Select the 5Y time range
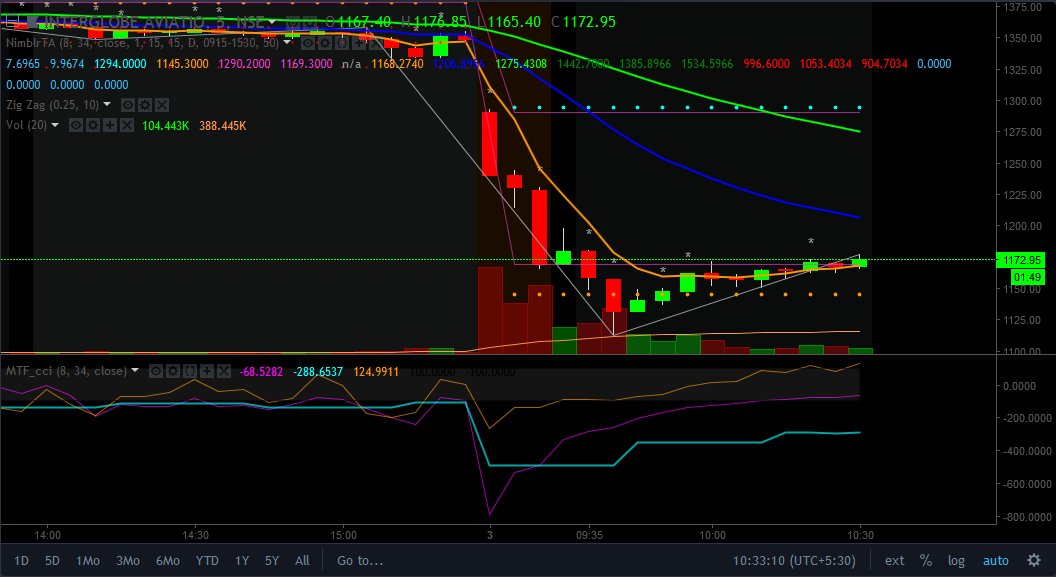 pos(271,561)
